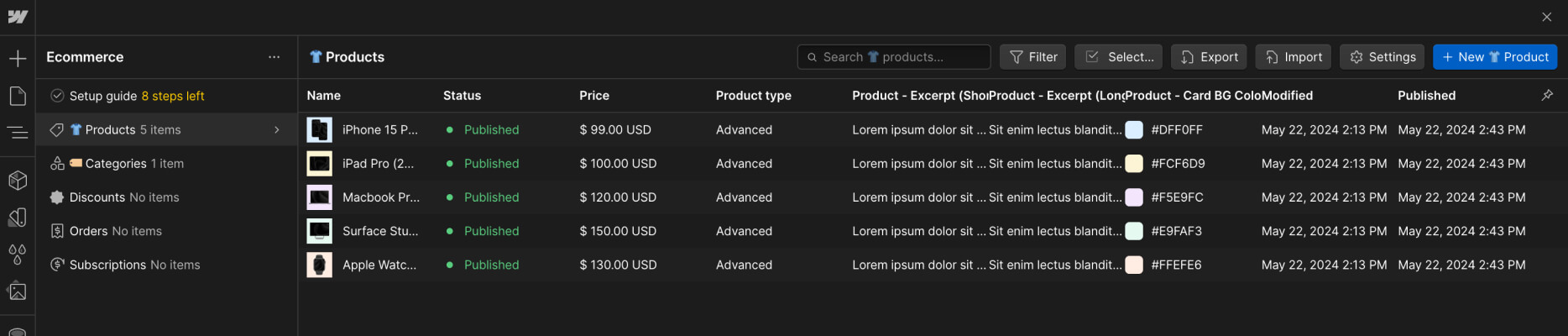Open the Variables swatch panel
This screenshot has width=1568, height=336.
(x=18, y=218)
